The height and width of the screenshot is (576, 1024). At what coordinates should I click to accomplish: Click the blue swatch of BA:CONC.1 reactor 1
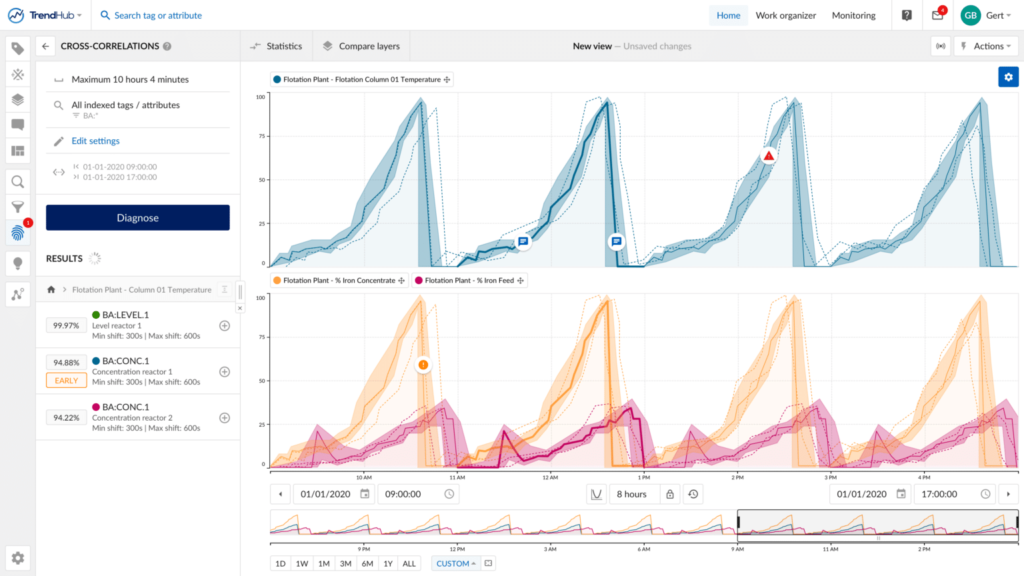pyautogui.click(x=96, y=360)
